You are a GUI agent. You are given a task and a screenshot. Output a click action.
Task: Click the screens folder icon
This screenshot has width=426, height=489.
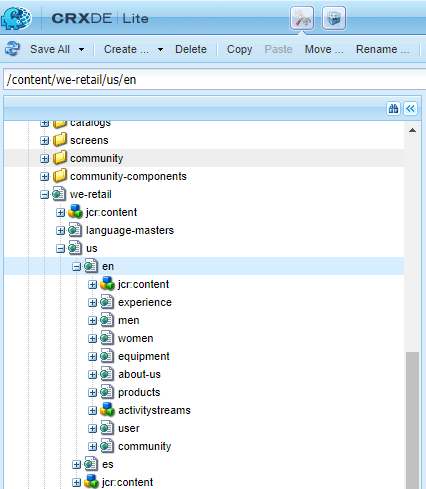pos(60,140)
